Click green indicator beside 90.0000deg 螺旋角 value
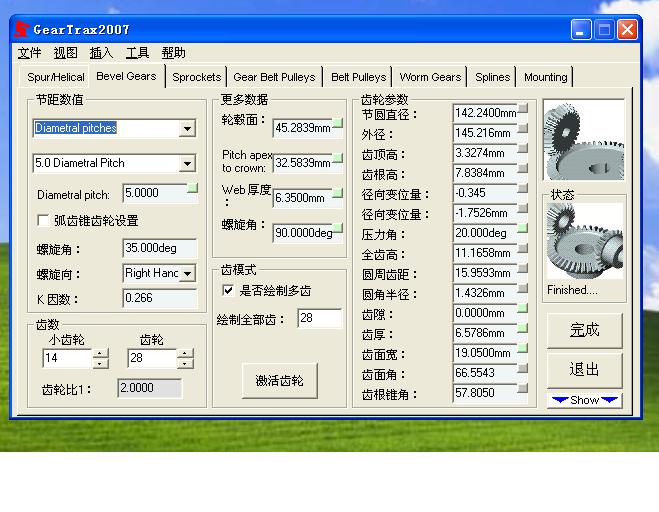659x512 pixels. click(337, 228)
